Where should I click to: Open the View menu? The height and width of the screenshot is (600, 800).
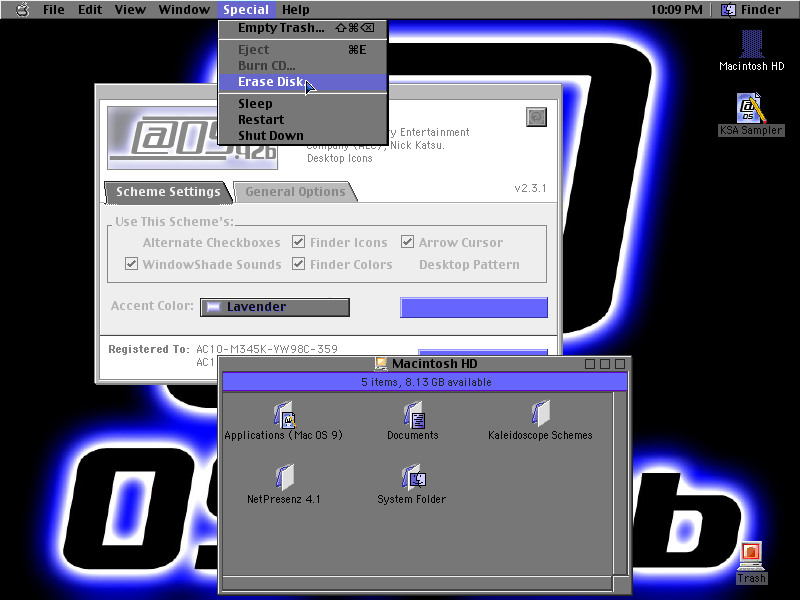point(130,10)
